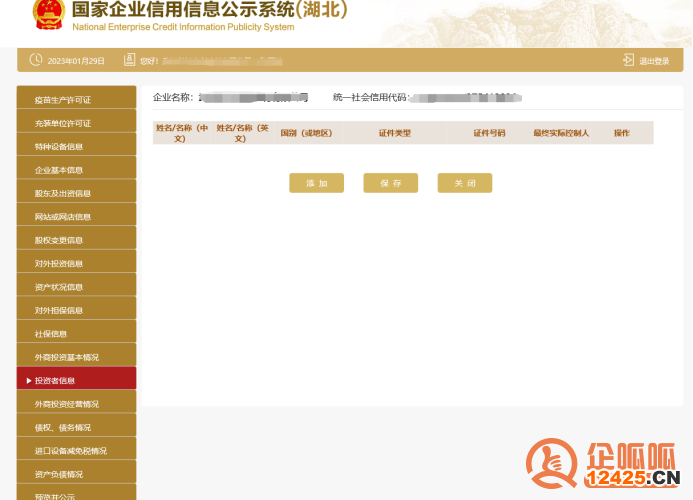Click the national emblem logo icon

[x=46, y=13]
